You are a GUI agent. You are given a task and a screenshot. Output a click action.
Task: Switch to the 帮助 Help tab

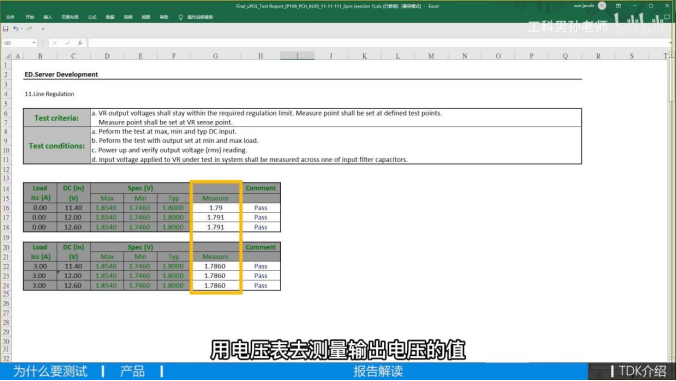point(164,17)
